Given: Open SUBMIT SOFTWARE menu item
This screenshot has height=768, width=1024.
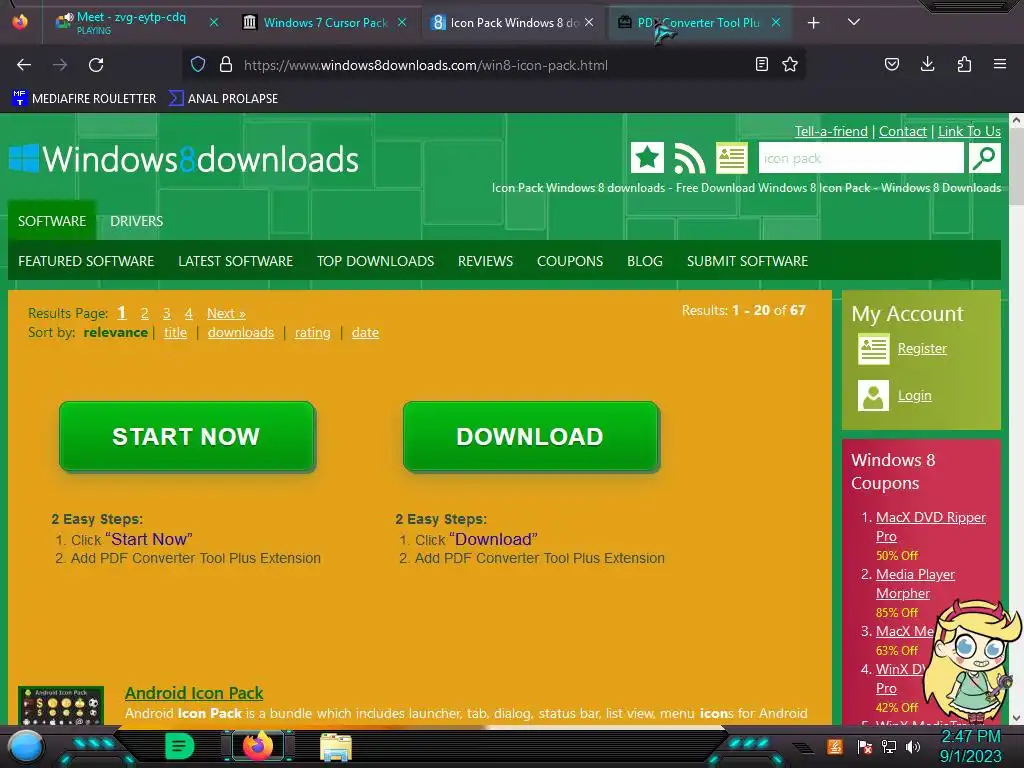Looking at the screenshot, I should (x=748, y=261).
